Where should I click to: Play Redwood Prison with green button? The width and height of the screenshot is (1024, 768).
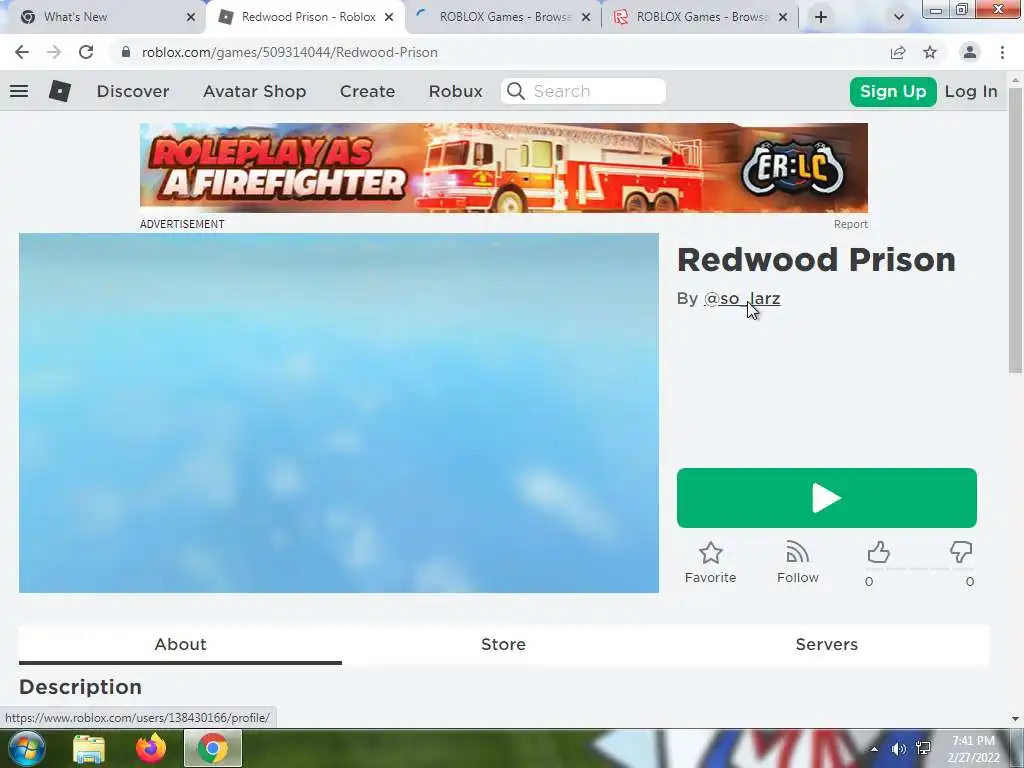[827, 498]
